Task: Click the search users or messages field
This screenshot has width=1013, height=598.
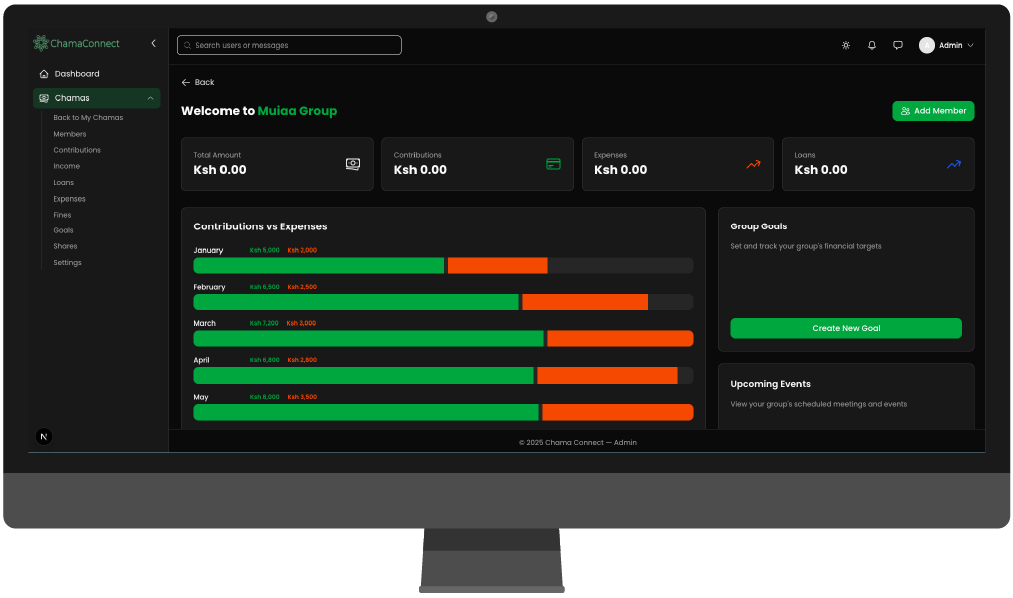Action: (x=289, y=45)
